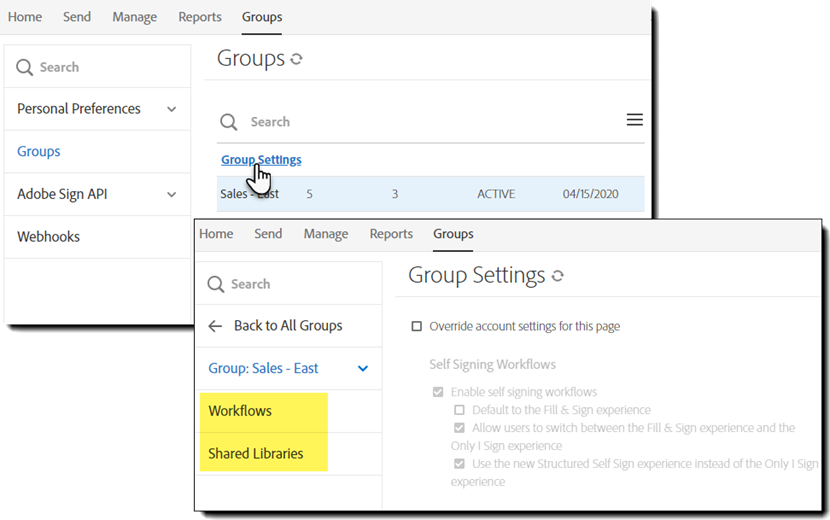Image resolution: width=830 pixels, height=520 pixels.
Task: Click the search magnifier in Group Settings sidebar
Action: [215, 285]
